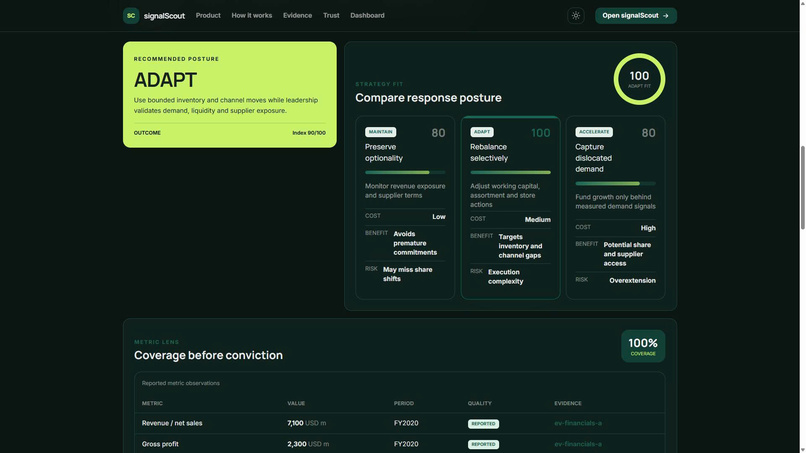Viewport: 806px width, 453px height.
Task: Click the METRIC column header
Action: (x=152, y=404)
